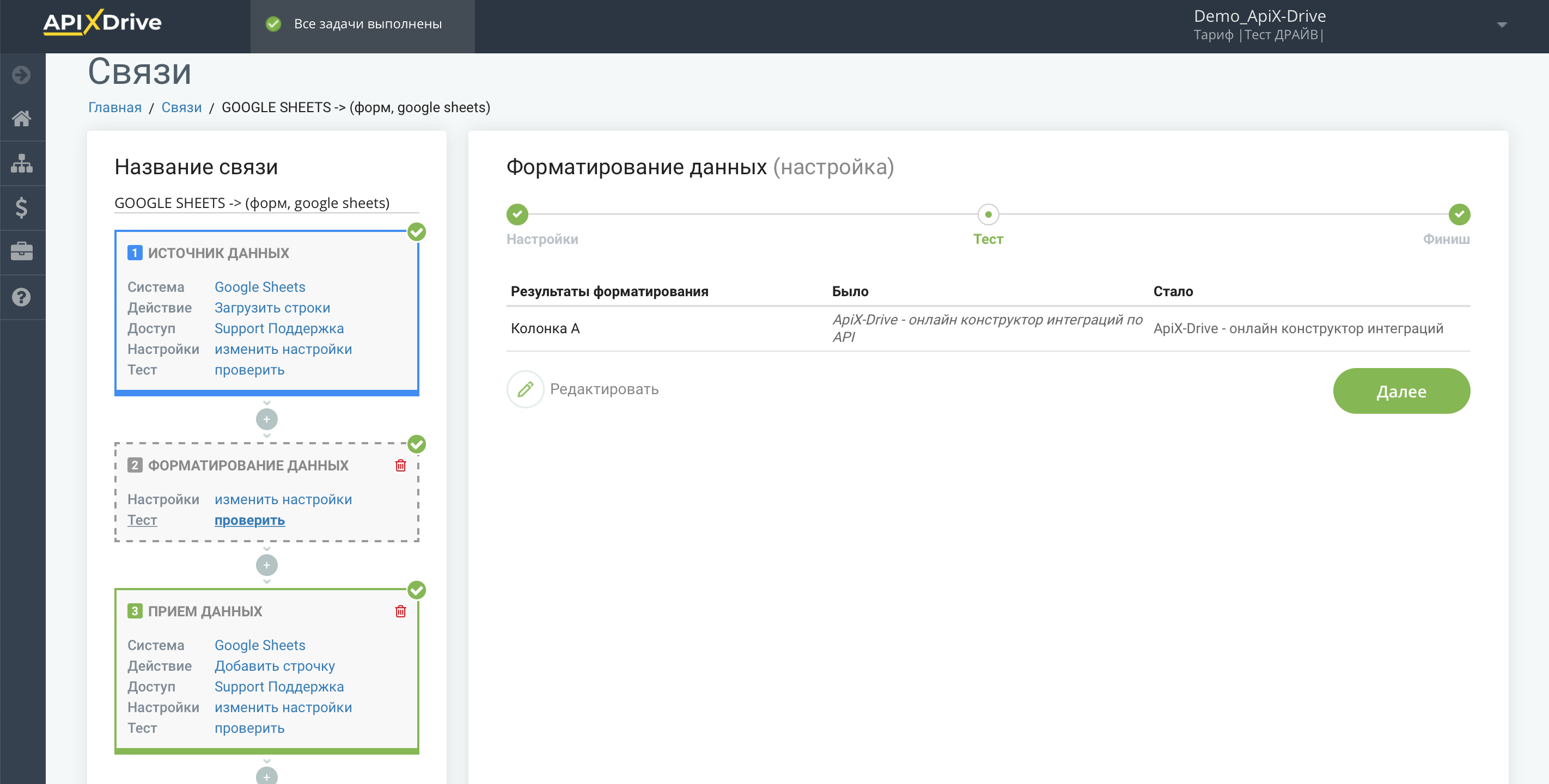Click проверить in ФОРМАТИРОВАНИЕ ДАННЫХ block
The height and width of the screenshot is (784, 1549).
249,520
